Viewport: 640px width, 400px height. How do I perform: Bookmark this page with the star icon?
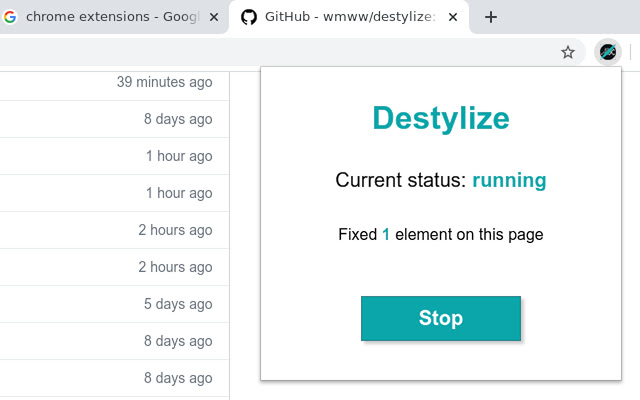point(568,52)
